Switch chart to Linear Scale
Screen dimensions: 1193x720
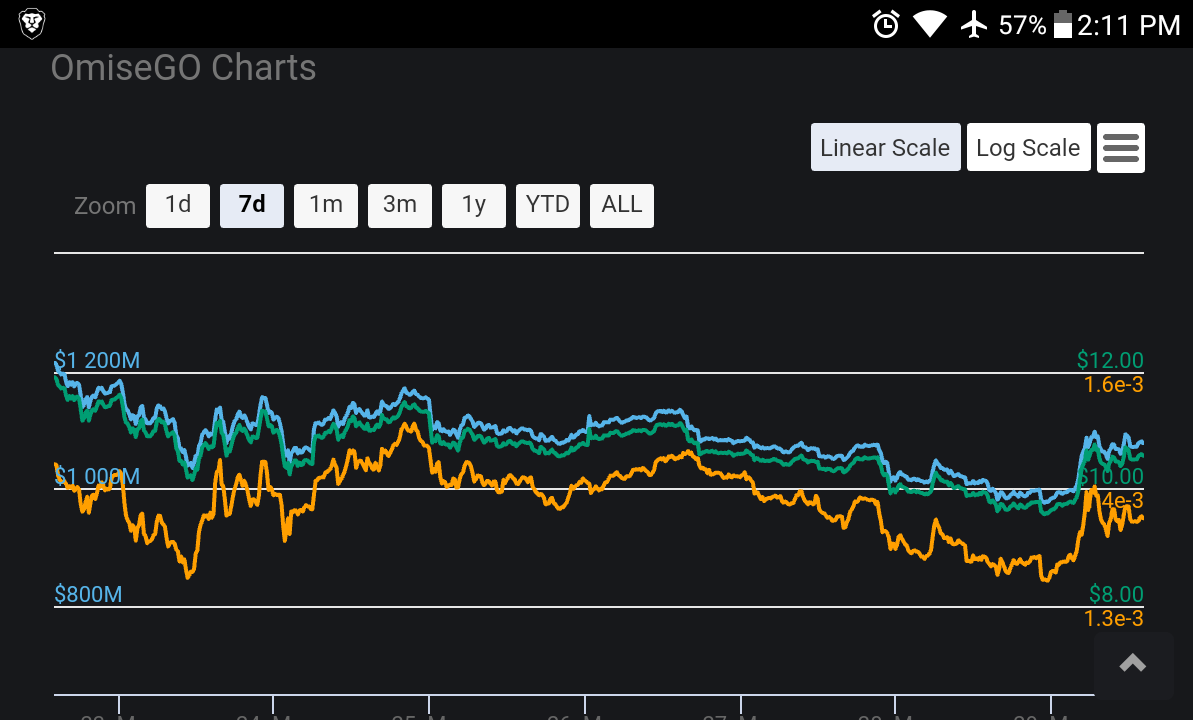(886, 148)
